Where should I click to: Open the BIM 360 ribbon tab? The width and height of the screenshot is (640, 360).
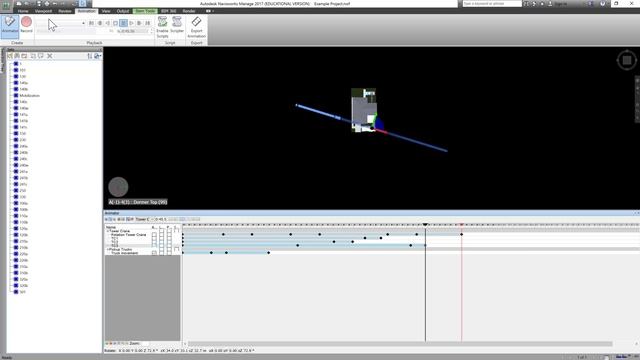click(x=169, y=11)
